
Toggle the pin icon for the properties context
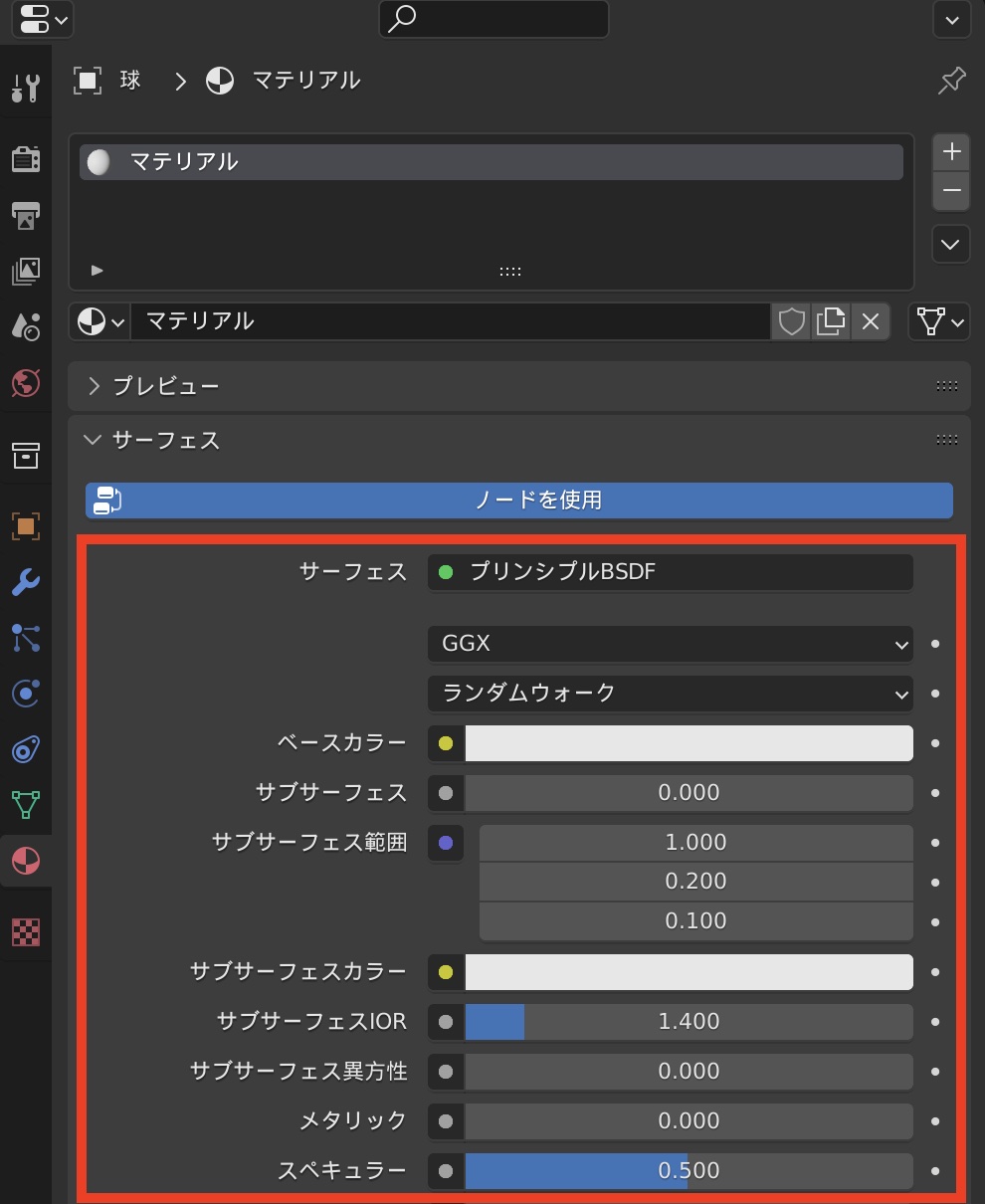tap(951, 81)
